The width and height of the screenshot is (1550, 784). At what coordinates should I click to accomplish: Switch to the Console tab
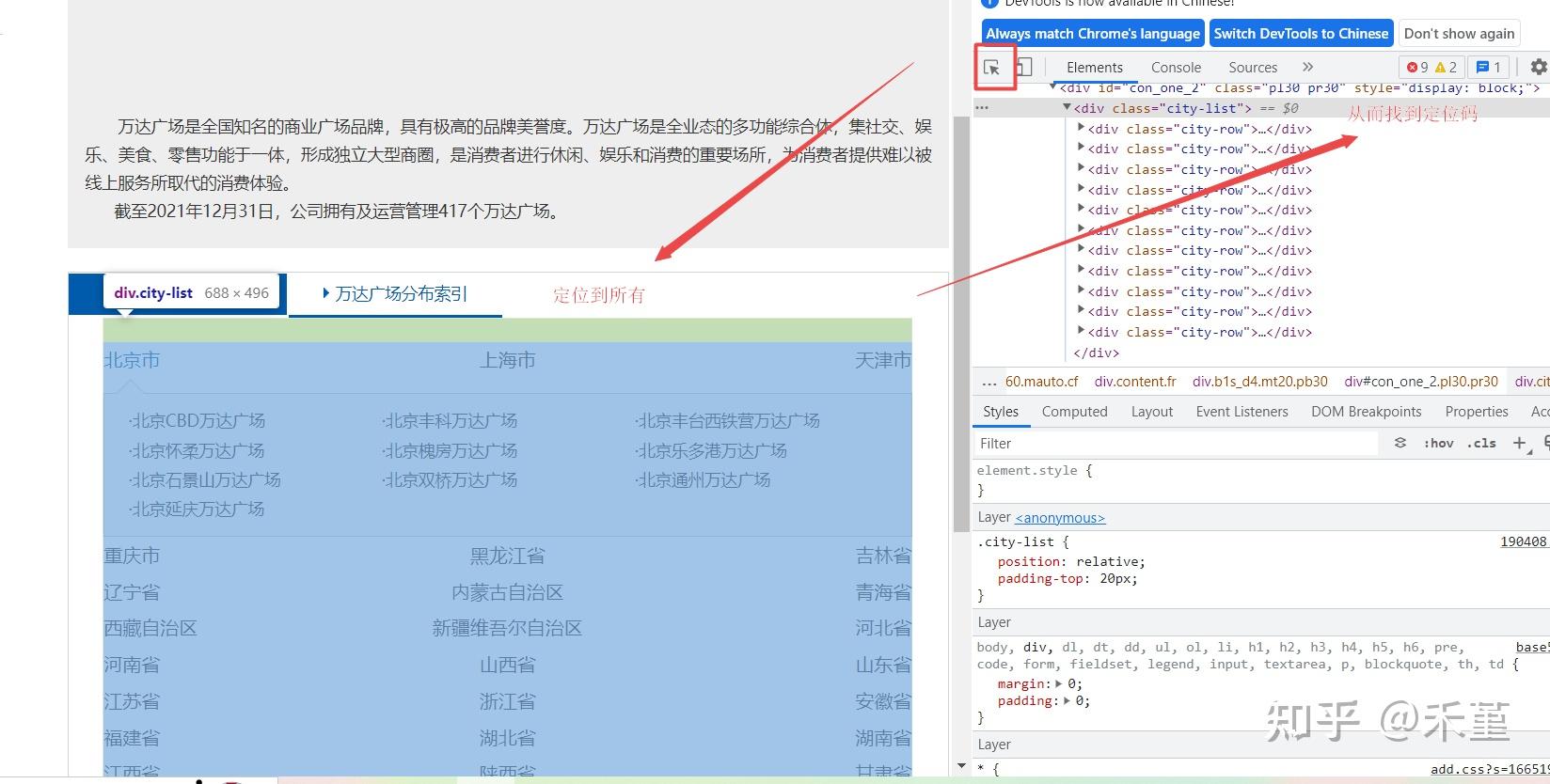[1176, 68]
